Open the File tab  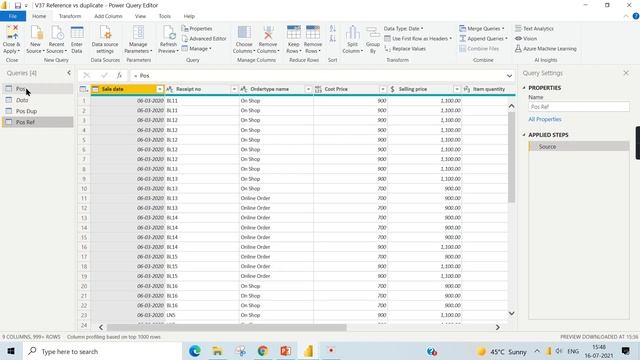pyautogui.click(x=13, y=16)
